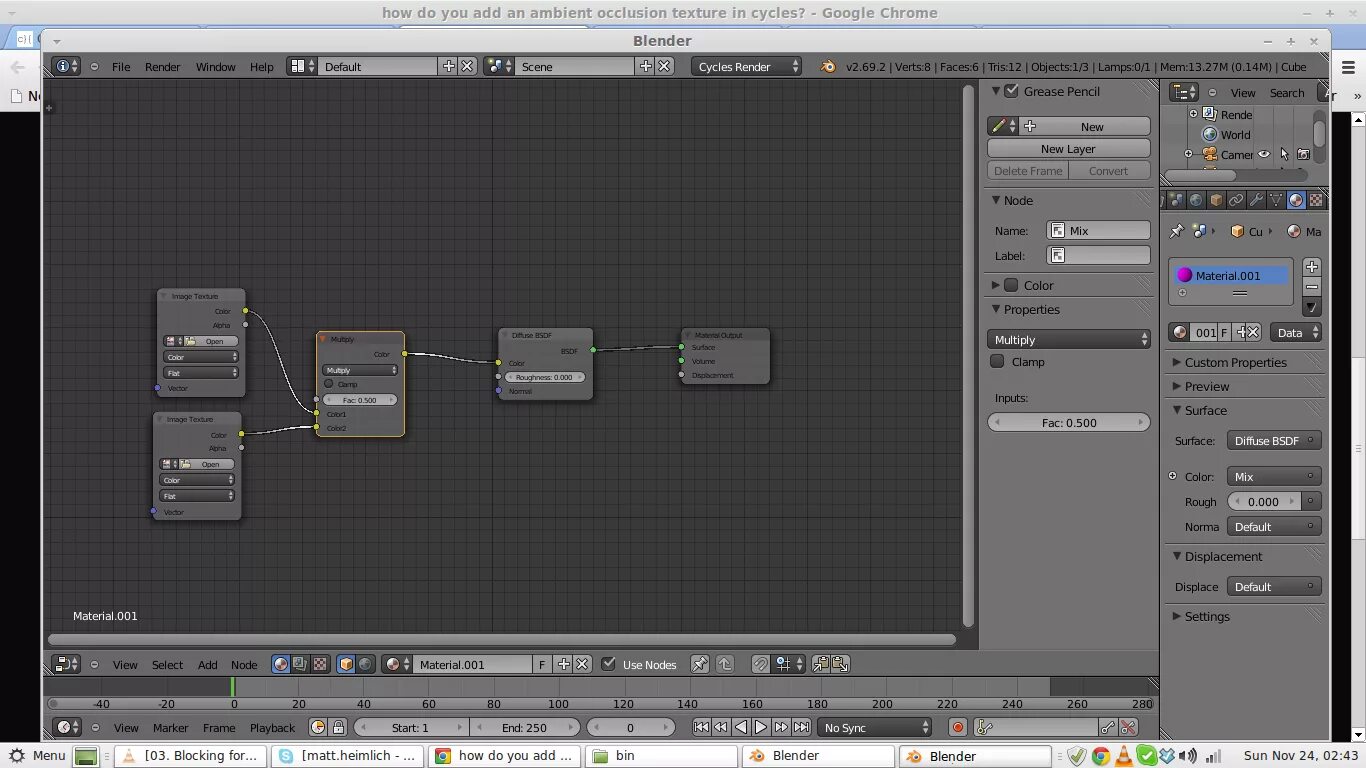Screen dimensions: 1366x768
Task: Toggle the timeline lock icon
Action: [338, 727]
